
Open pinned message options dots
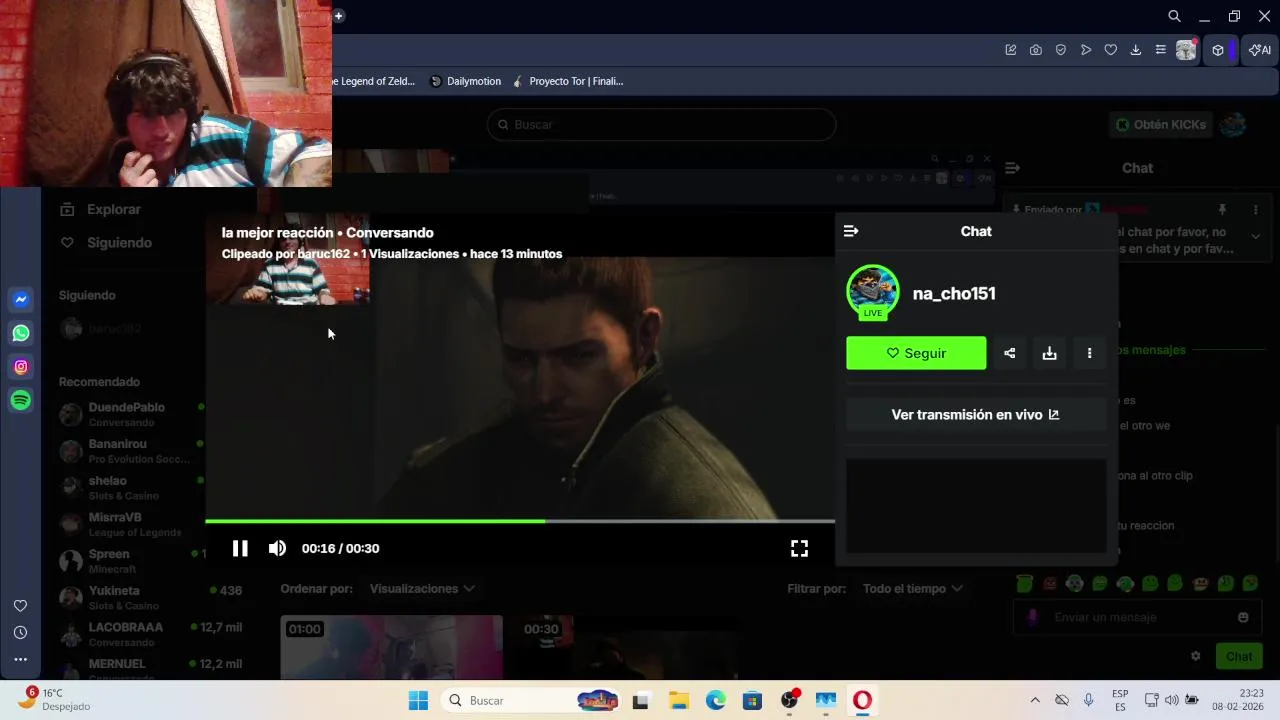coord(1256,210)
